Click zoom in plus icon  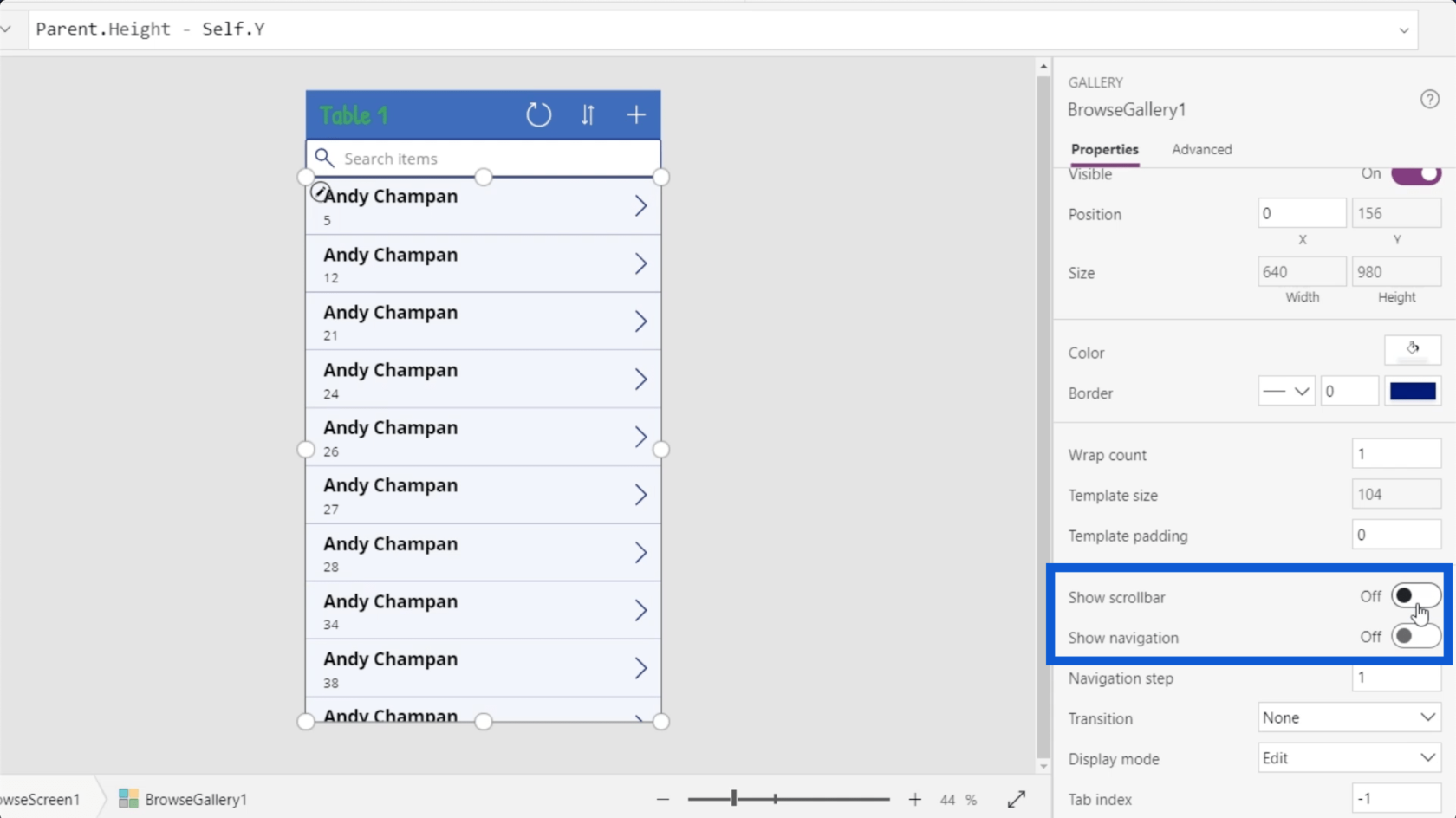tap(915, 799)
